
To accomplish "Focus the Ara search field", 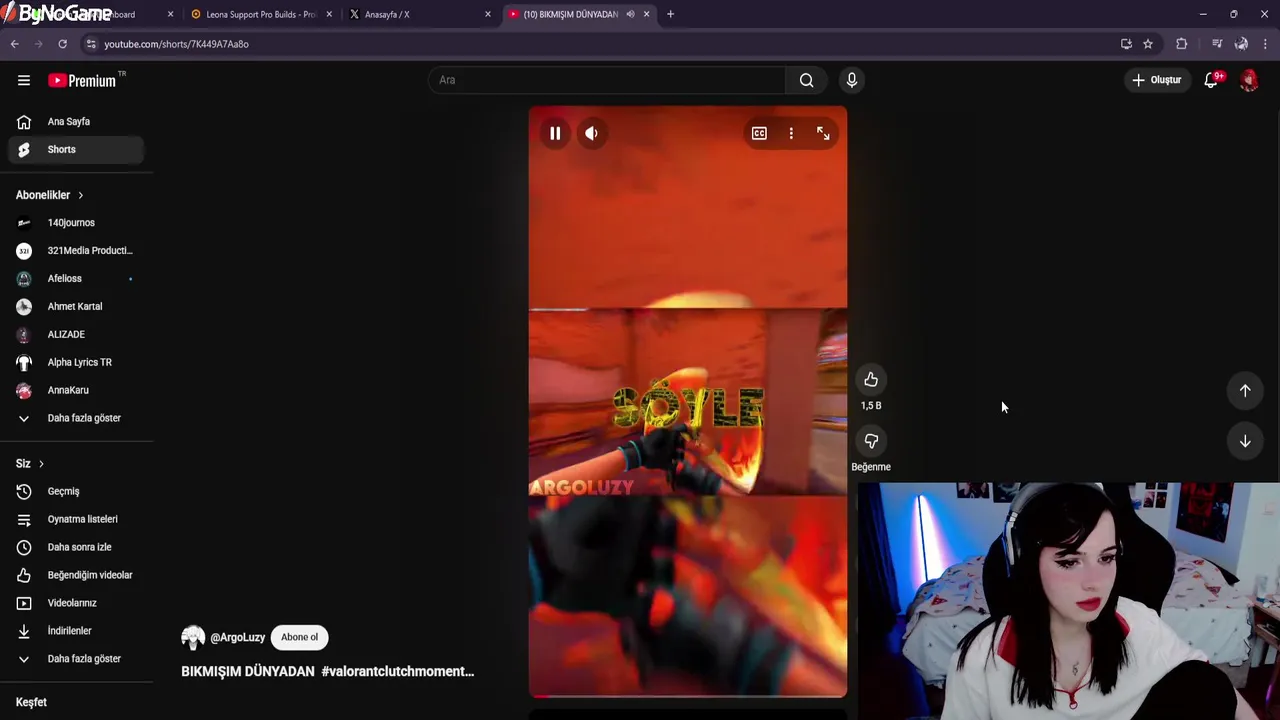I will pos(607,80).
